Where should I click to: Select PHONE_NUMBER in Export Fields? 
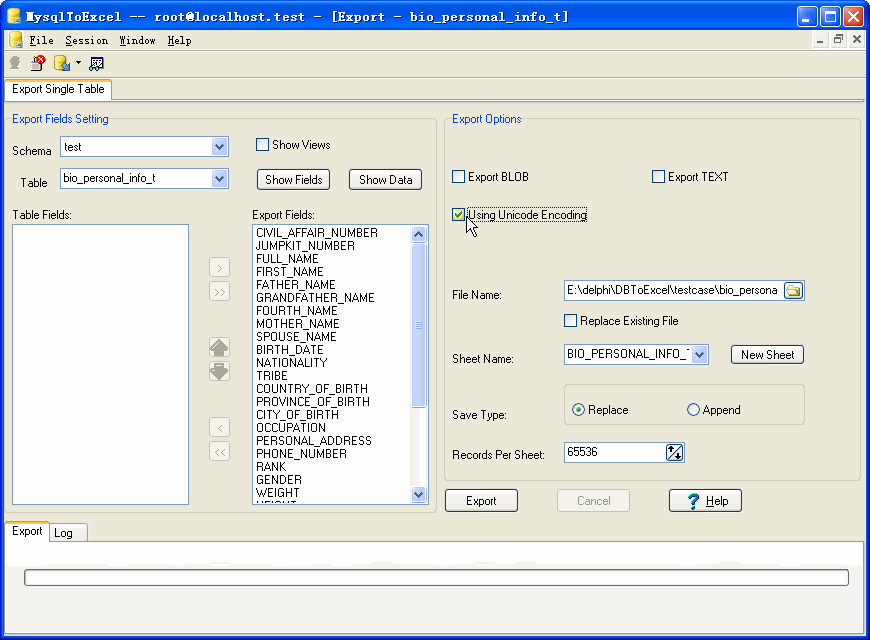click(301, 454)
